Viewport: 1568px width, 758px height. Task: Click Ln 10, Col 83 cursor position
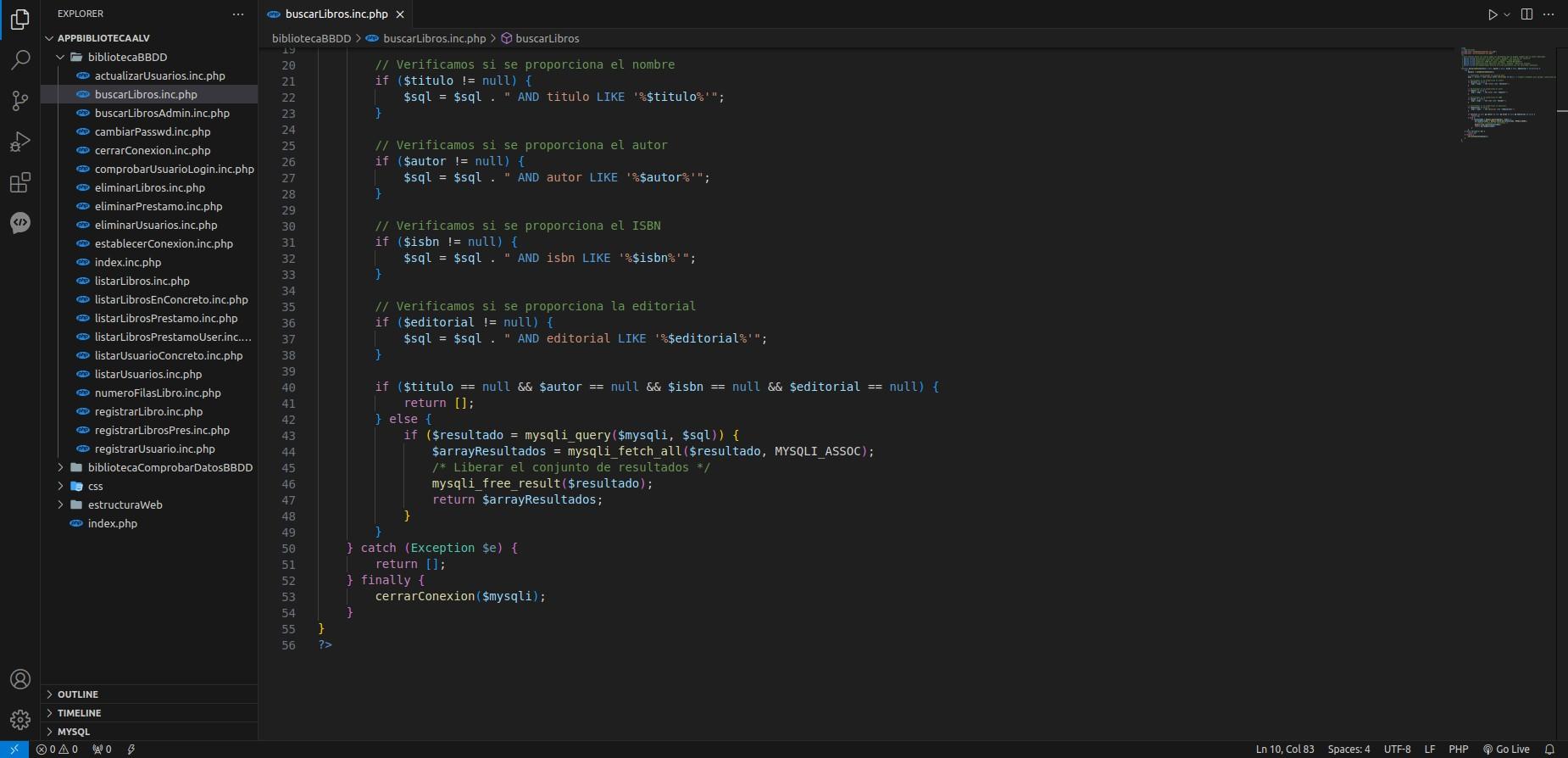1285,749
